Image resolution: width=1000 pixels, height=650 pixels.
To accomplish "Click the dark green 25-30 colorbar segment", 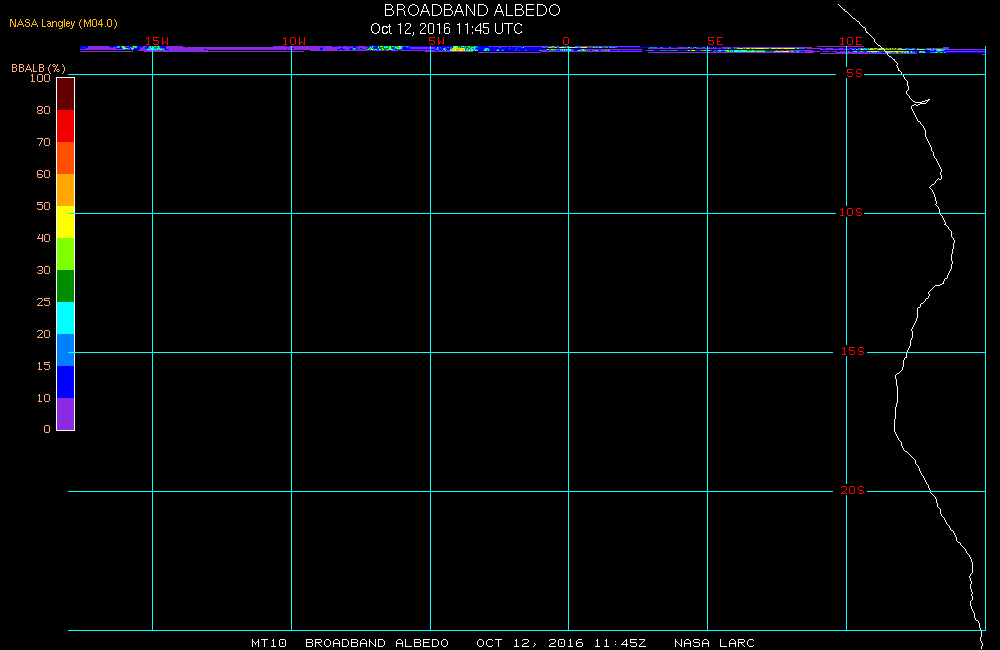I will pyautogui.click(x=66, y=286).
